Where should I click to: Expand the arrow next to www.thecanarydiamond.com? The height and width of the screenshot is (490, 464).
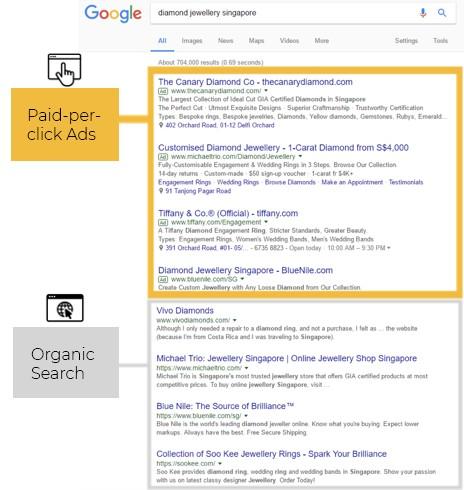coord(266,91)
